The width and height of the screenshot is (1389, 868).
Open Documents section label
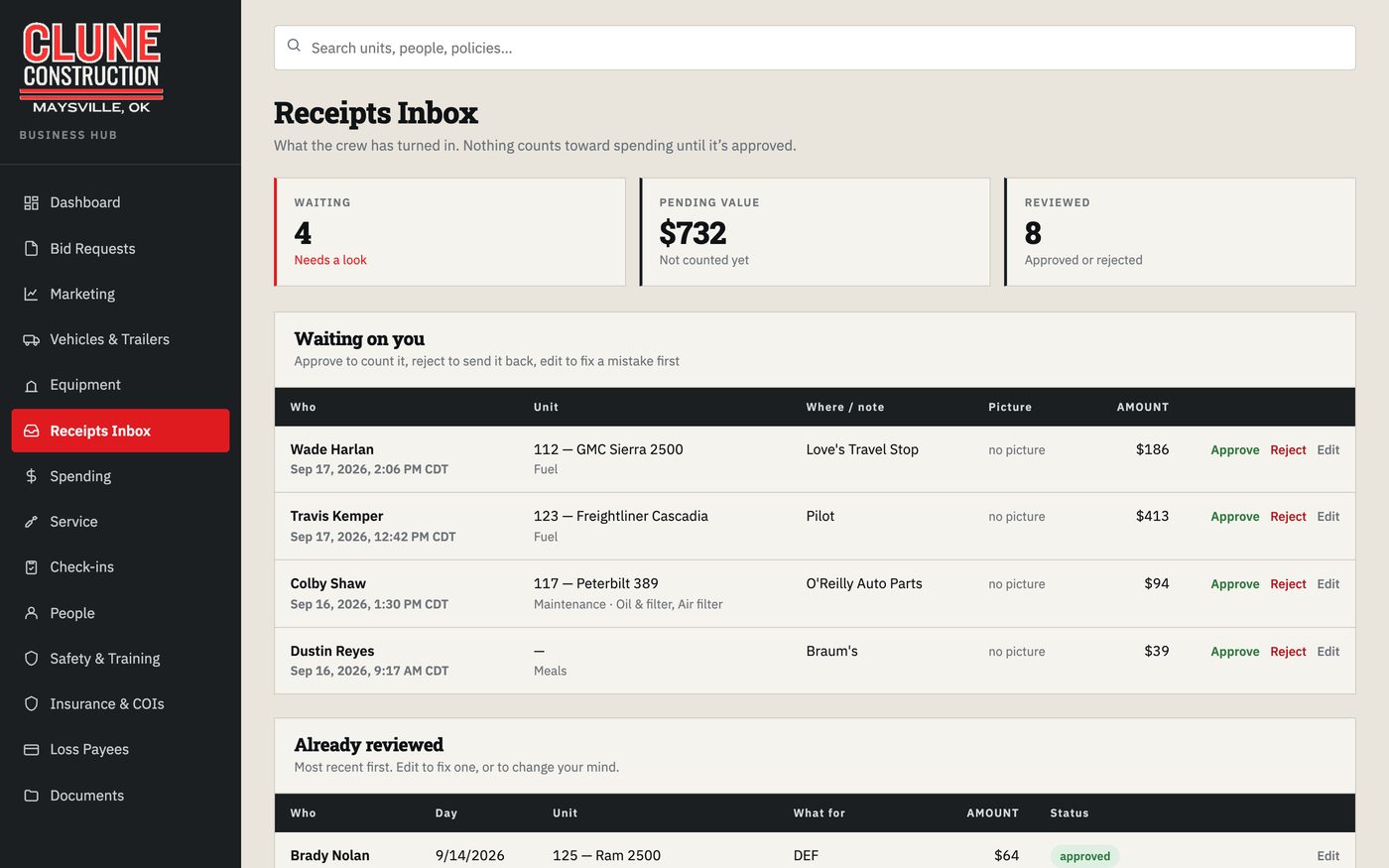point(87,796)
